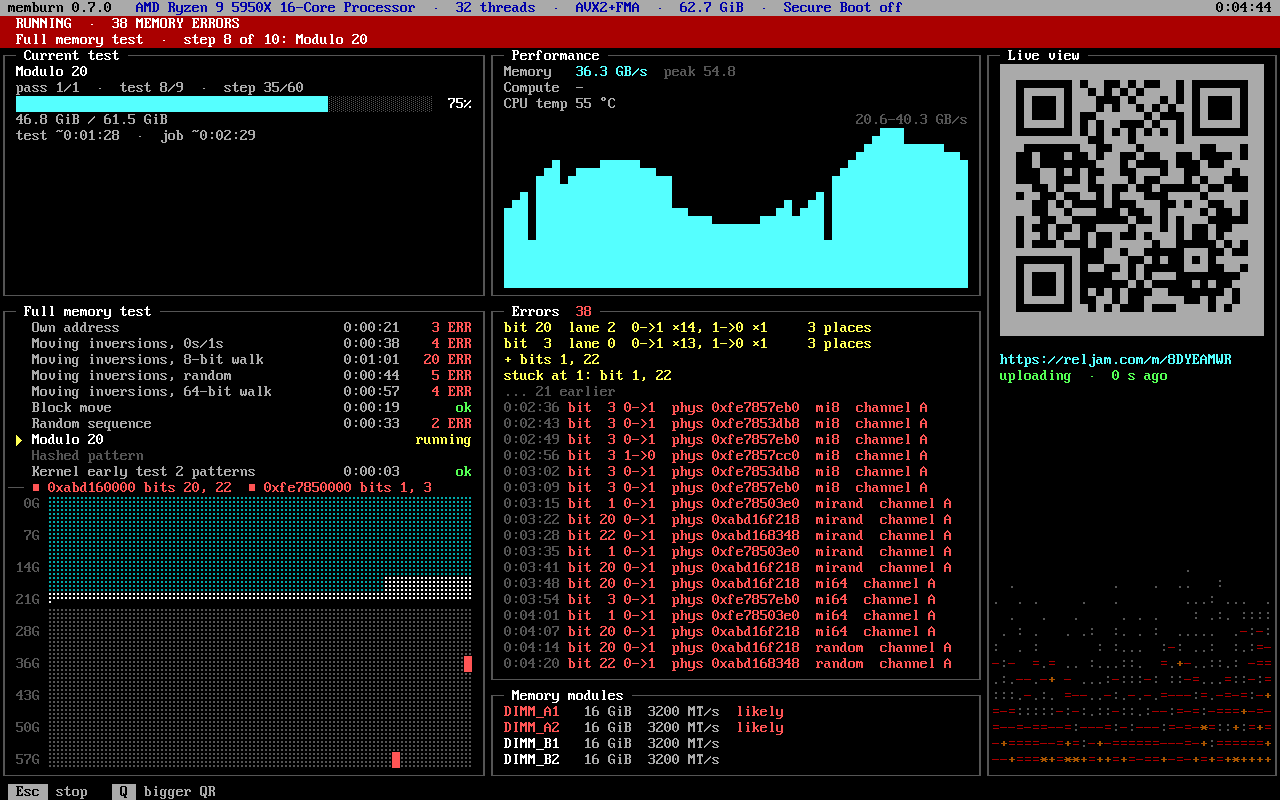Click the 'bit 3 lane 0' summary line
1280x800 pixels.
pyautogui.click(x=688, y=344)
